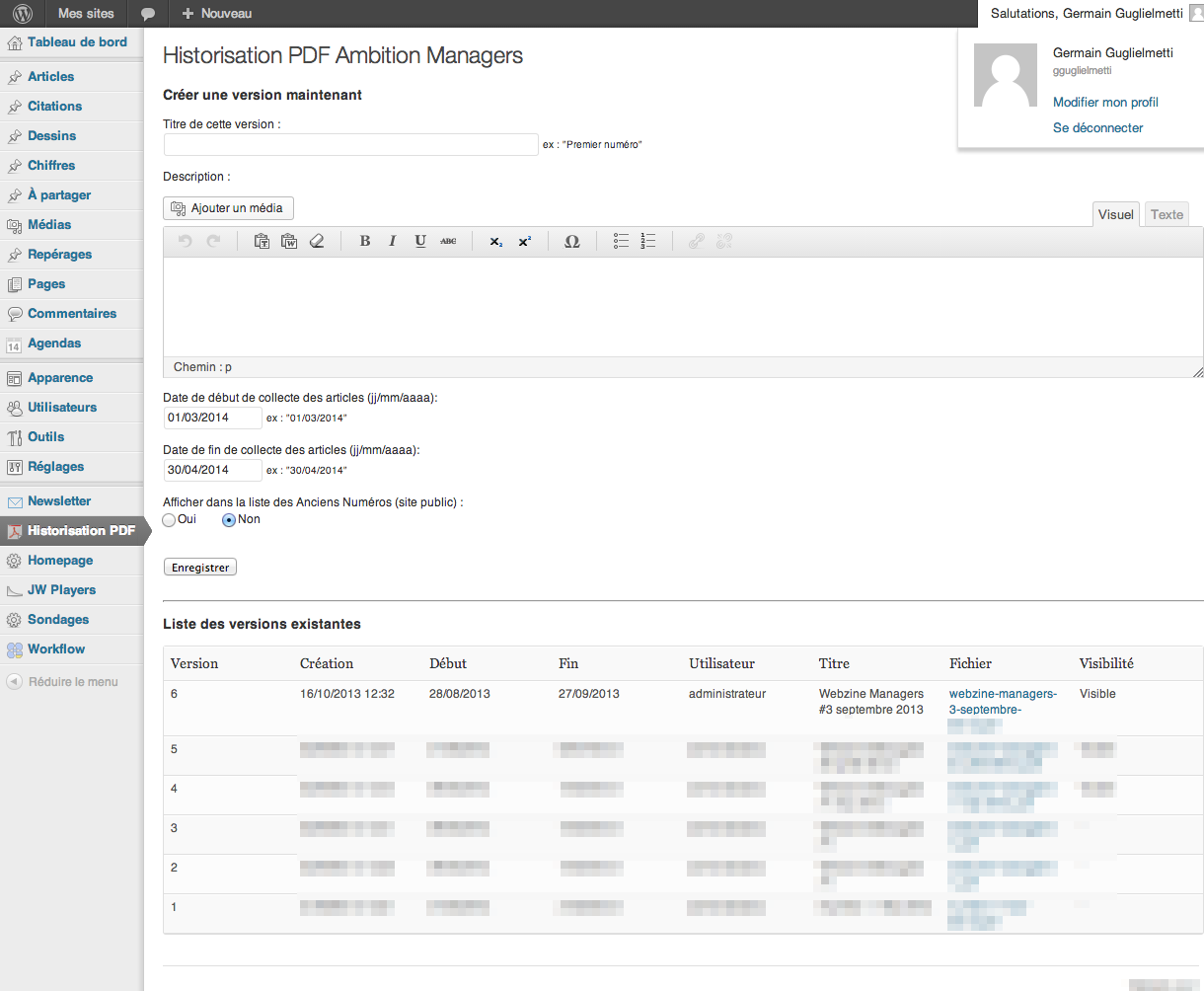Open the Chiffres menu item
Screen dimensions: 1204x991
[71, 166]
